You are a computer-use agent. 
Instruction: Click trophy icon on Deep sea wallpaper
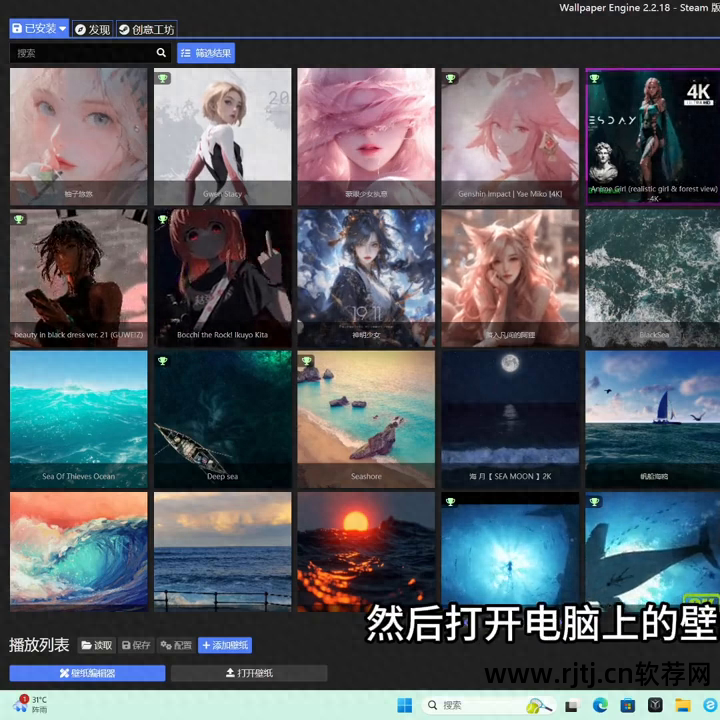(163, 360)
